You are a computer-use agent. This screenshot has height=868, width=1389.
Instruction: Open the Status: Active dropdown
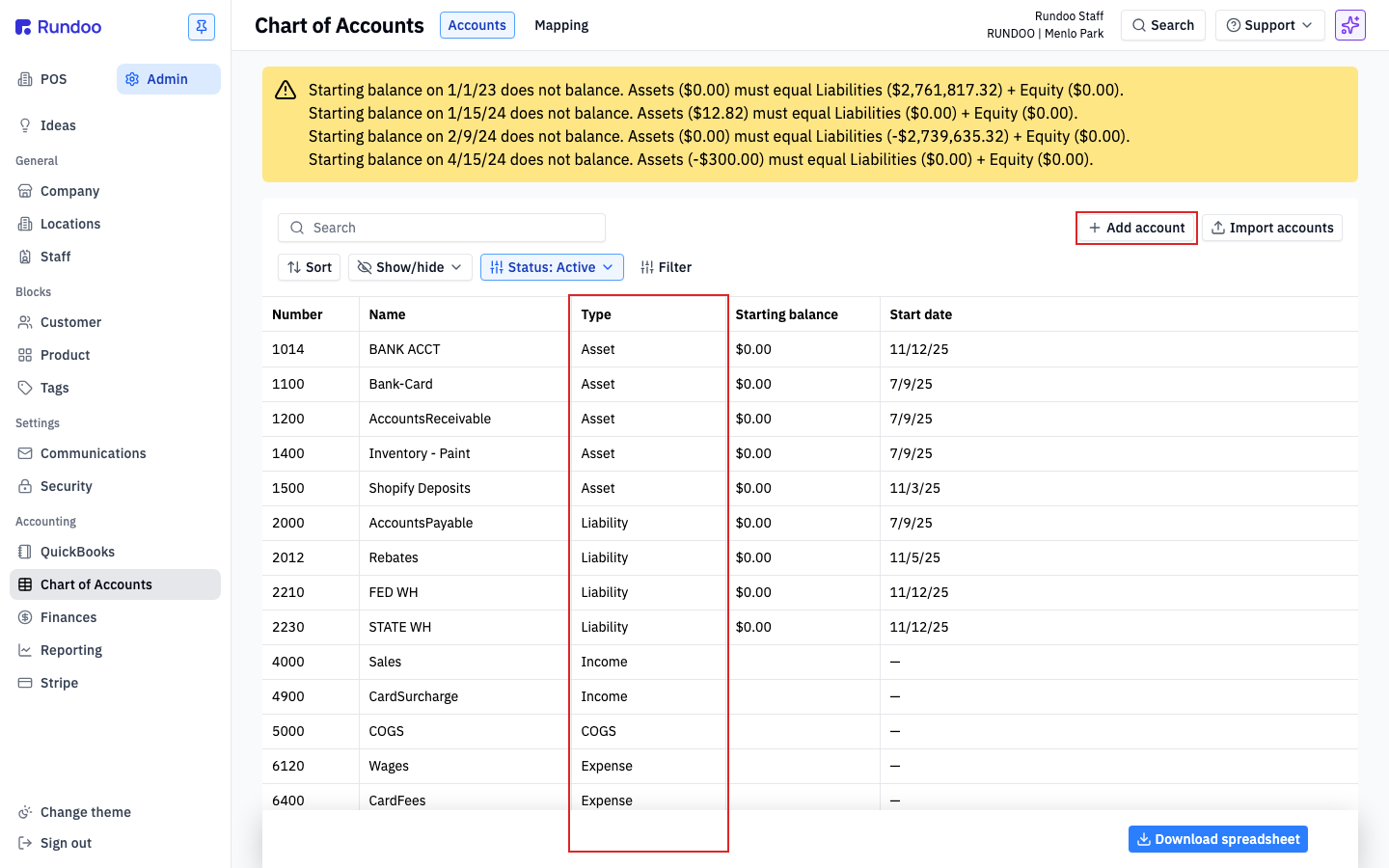pyautogui.click(x=552, y=267)
